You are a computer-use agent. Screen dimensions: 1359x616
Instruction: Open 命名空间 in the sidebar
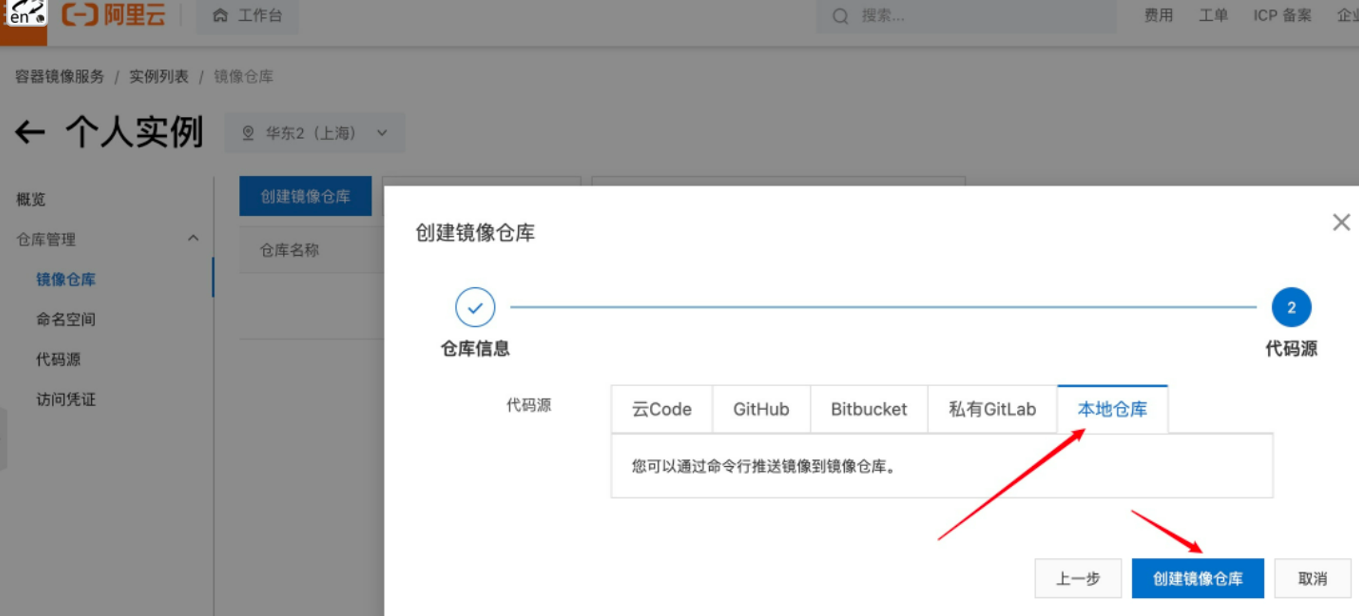coord(66,319)
